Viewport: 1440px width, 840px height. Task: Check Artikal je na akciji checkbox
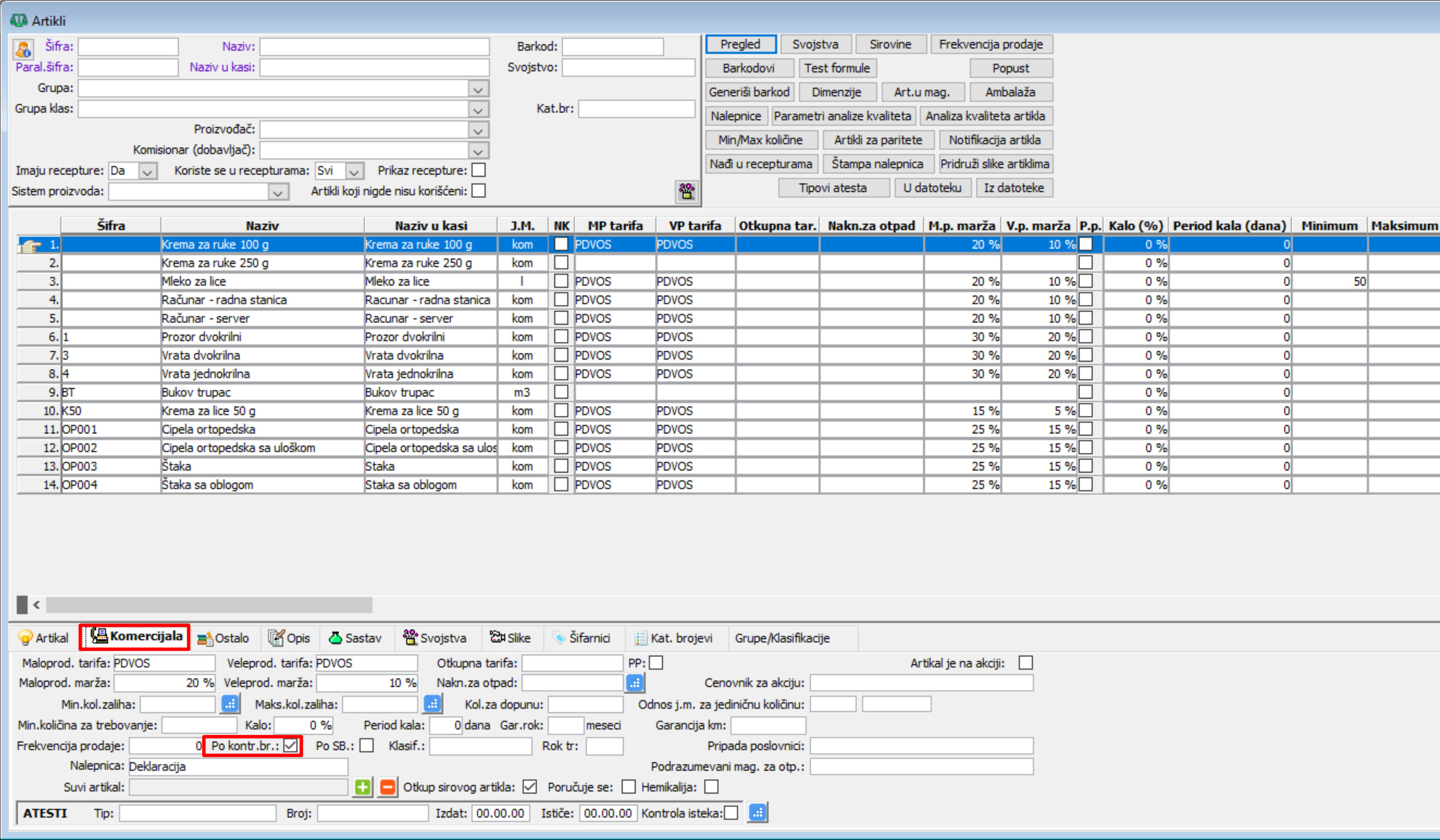(x=1026, y=663)
